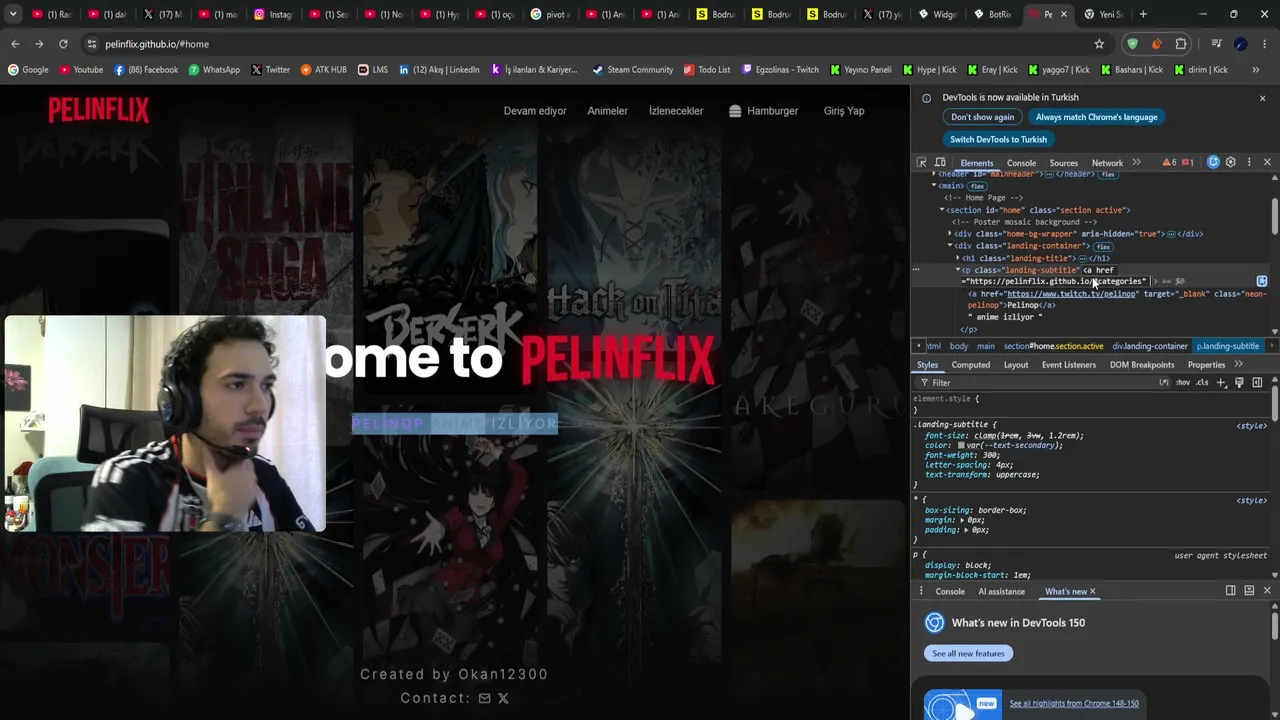Collapse the landing-container div node
The image size is (1280, 720).
coord(950,246)
